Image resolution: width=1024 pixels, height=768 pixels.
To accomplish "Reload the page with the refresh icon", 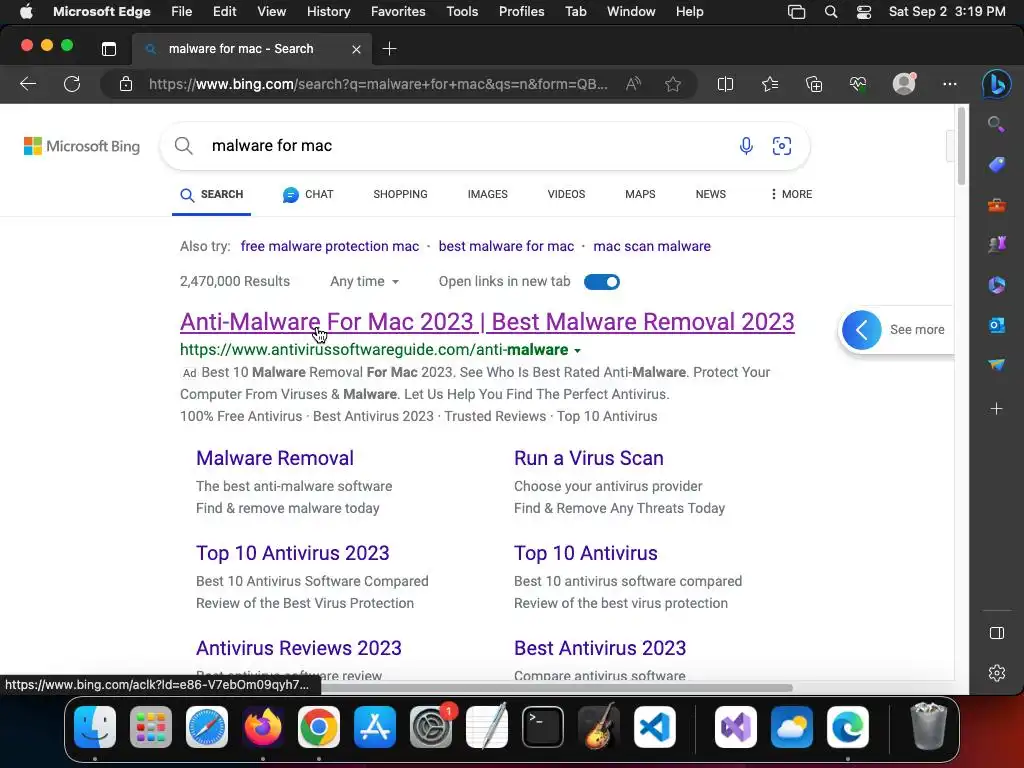I will coord(72,84).
